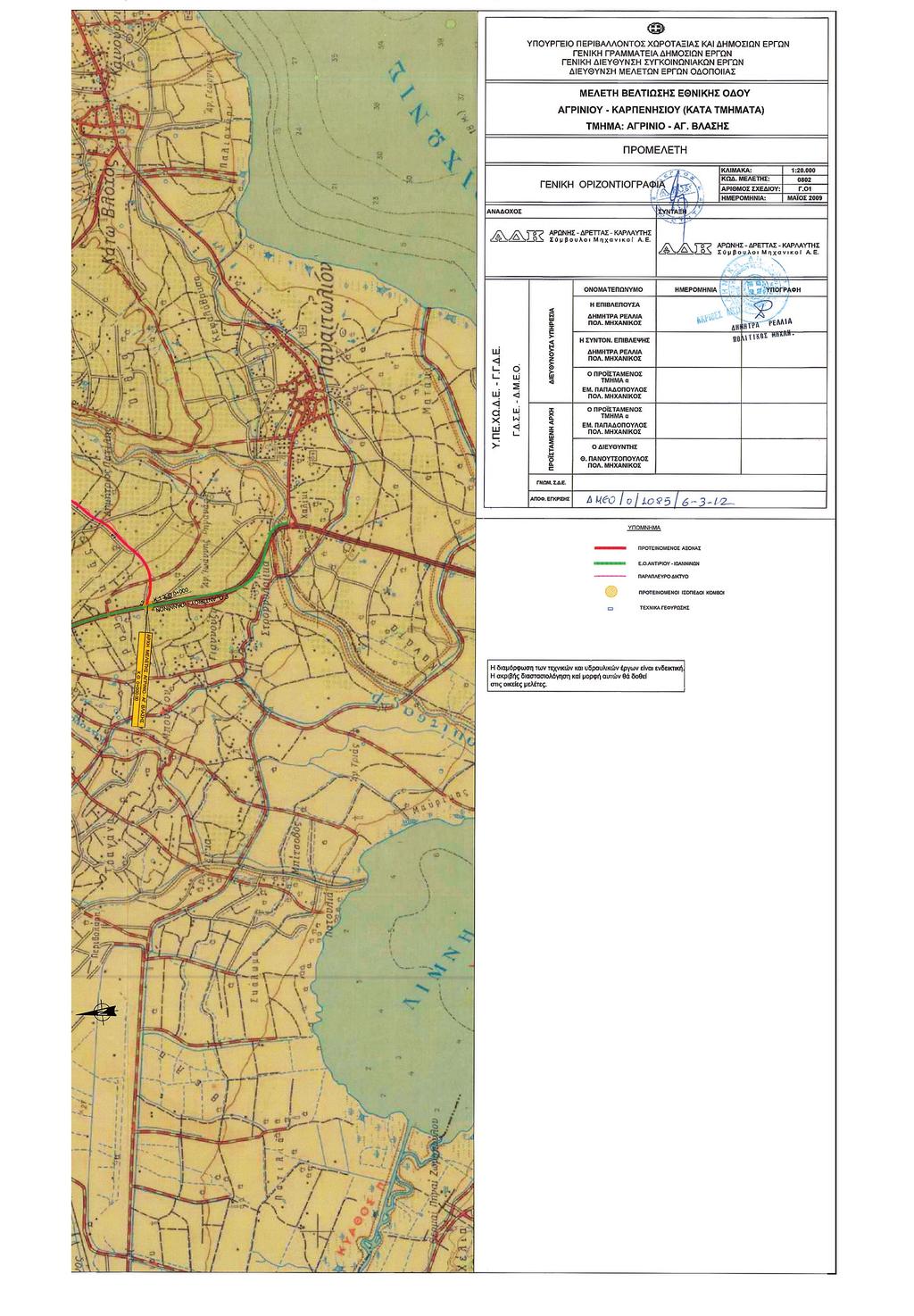The image size is (914, 1316).
Task: Click Ο ΠΡΟΪΣΤΑΜΕΝΟΣ ΤΜΗΜΑ α cell under ΔΙΕΥΘΥΝΟΥΣΑ ΥΠΗΡΕΣΙΑ
Action: coord(613,384)
